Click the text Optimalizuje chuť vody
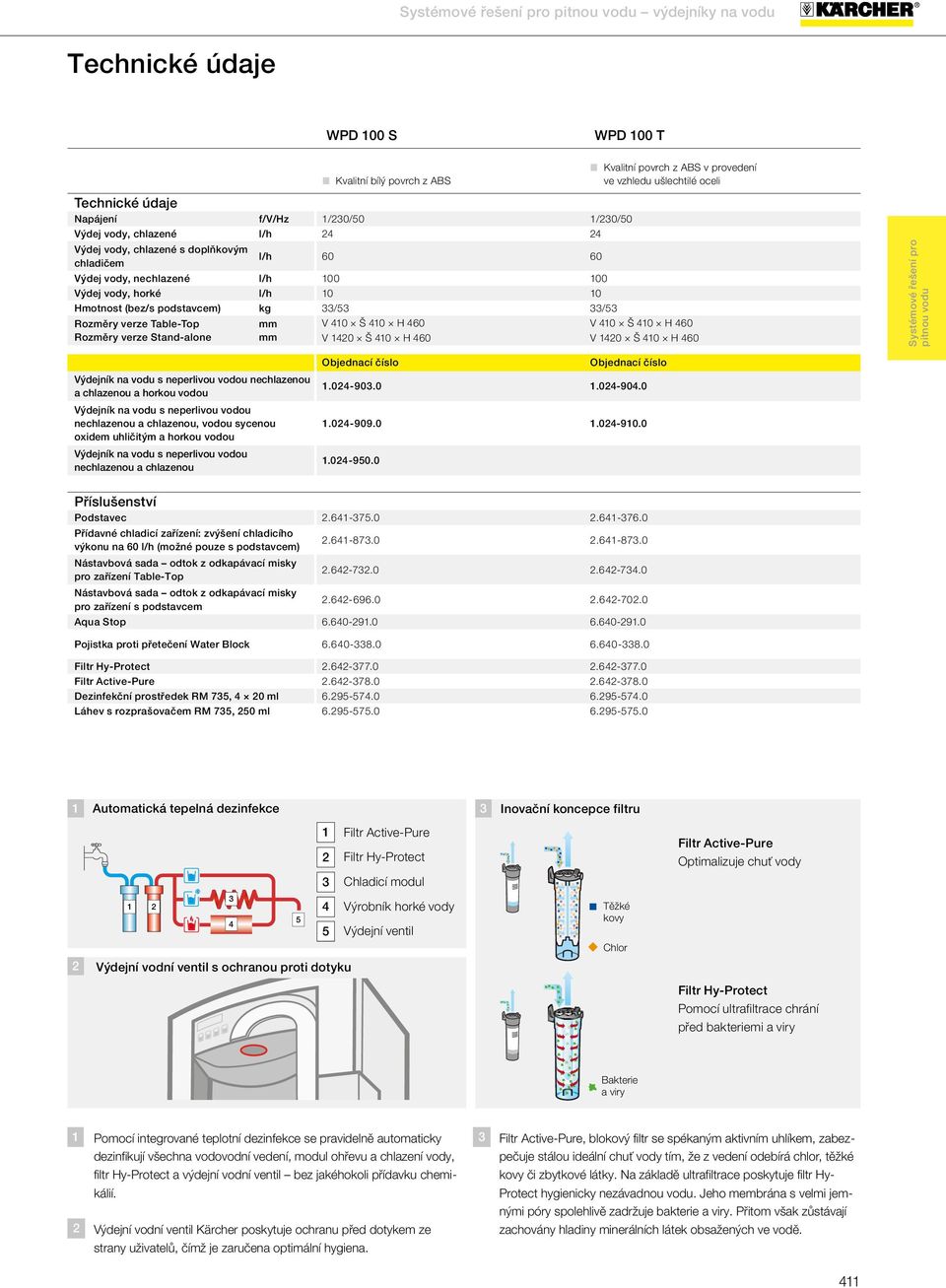The image size is (946, 1288). (739, 862)
